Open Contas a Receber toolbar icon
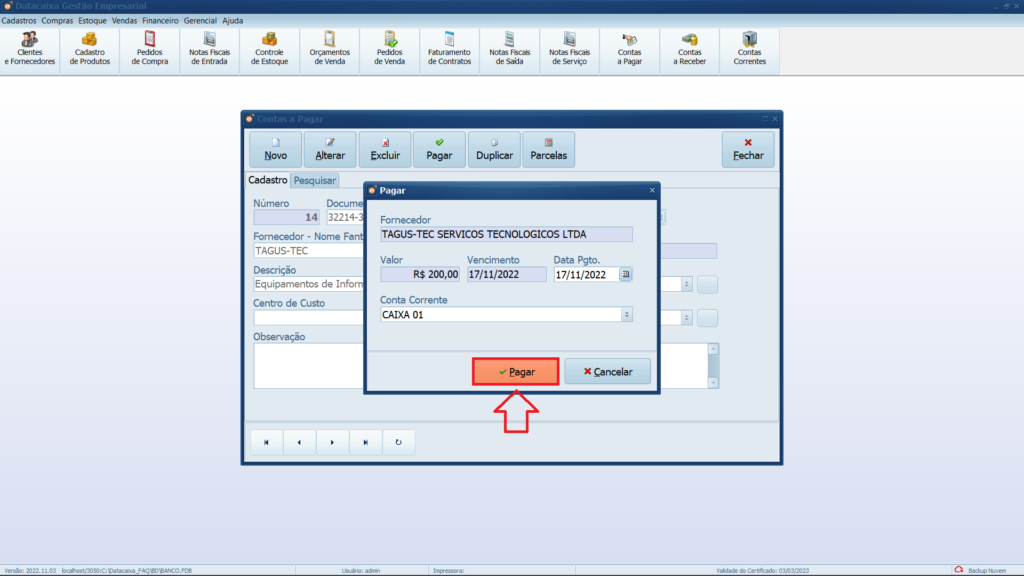 [689, 49]
